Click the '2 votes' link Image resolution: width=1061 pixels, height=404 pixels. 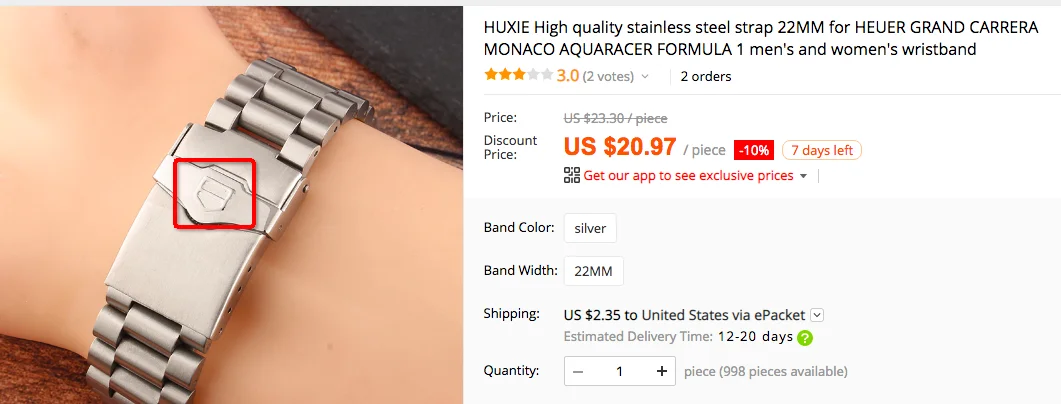[x=608, y=76]
